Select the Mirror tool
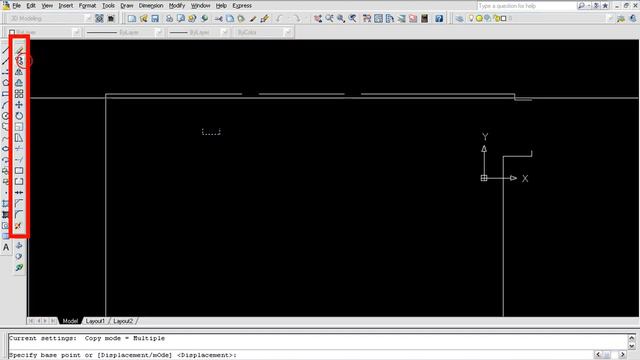This screenshot has width=640, height=360. (x=19, y=72)
